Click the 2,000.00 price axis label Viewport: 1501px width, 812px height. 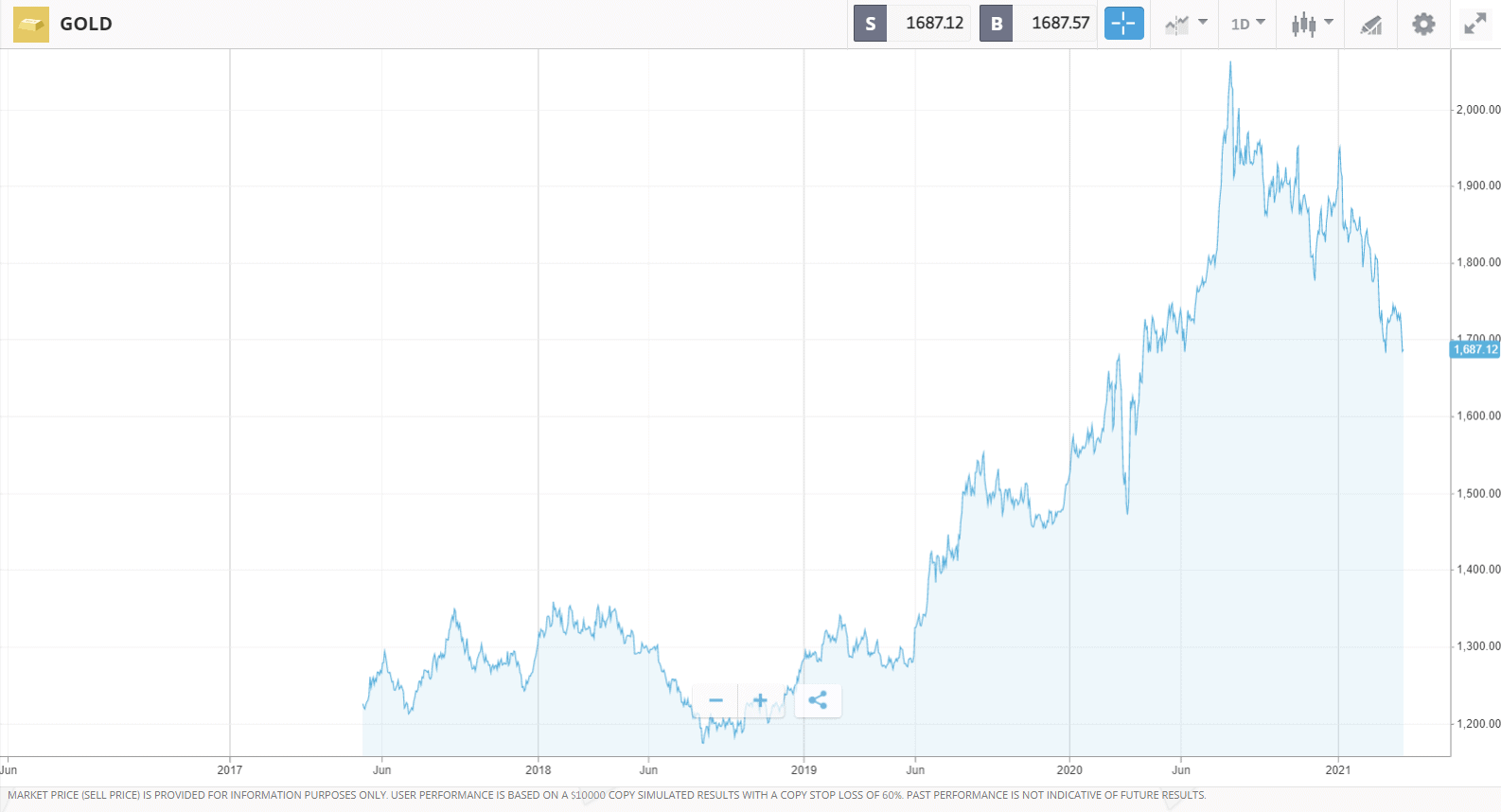pyautogui.click(x=1478, y=110)
